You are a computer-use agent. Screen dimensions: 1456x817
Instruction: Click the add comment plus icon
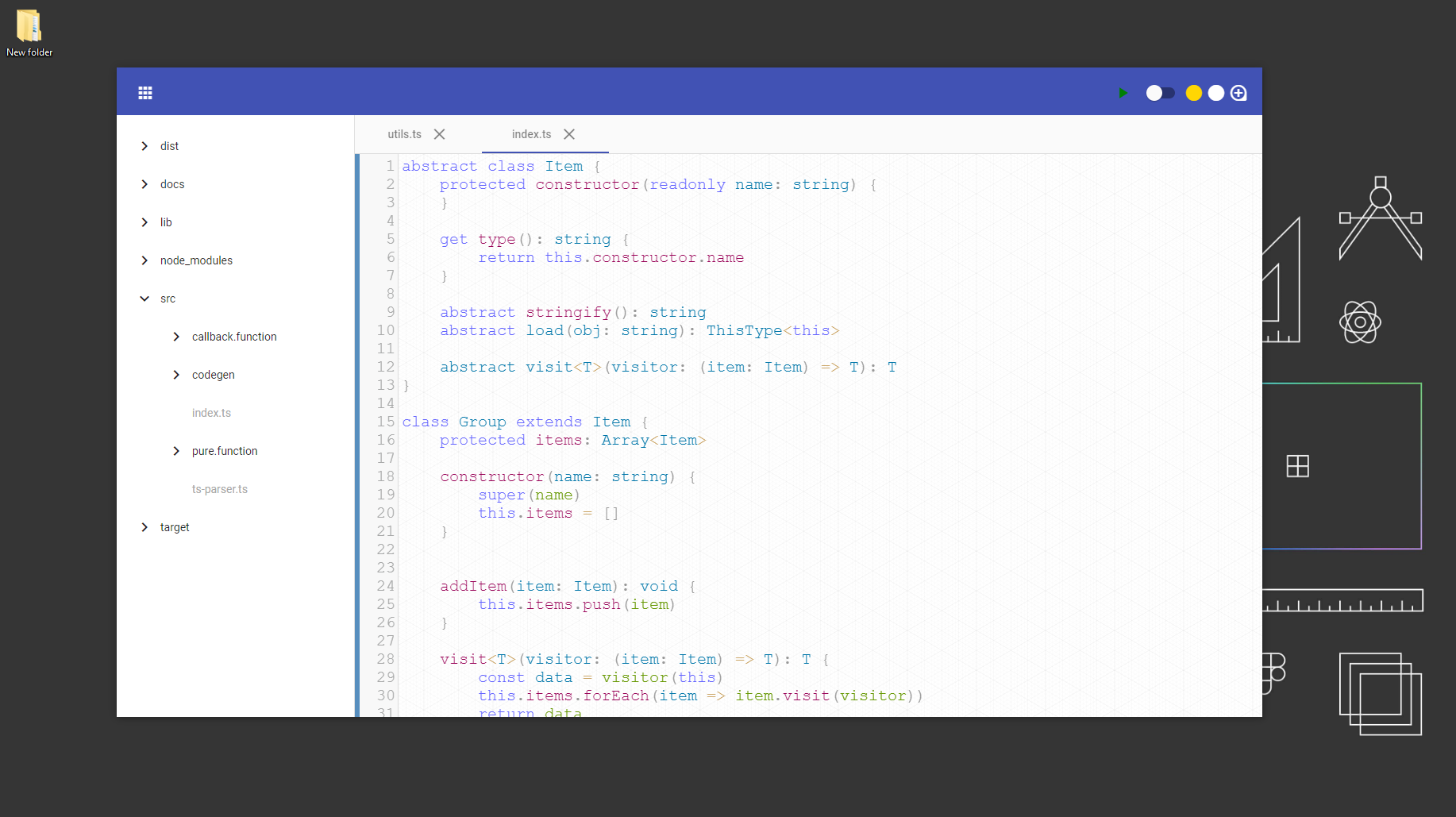point(1238,93)
